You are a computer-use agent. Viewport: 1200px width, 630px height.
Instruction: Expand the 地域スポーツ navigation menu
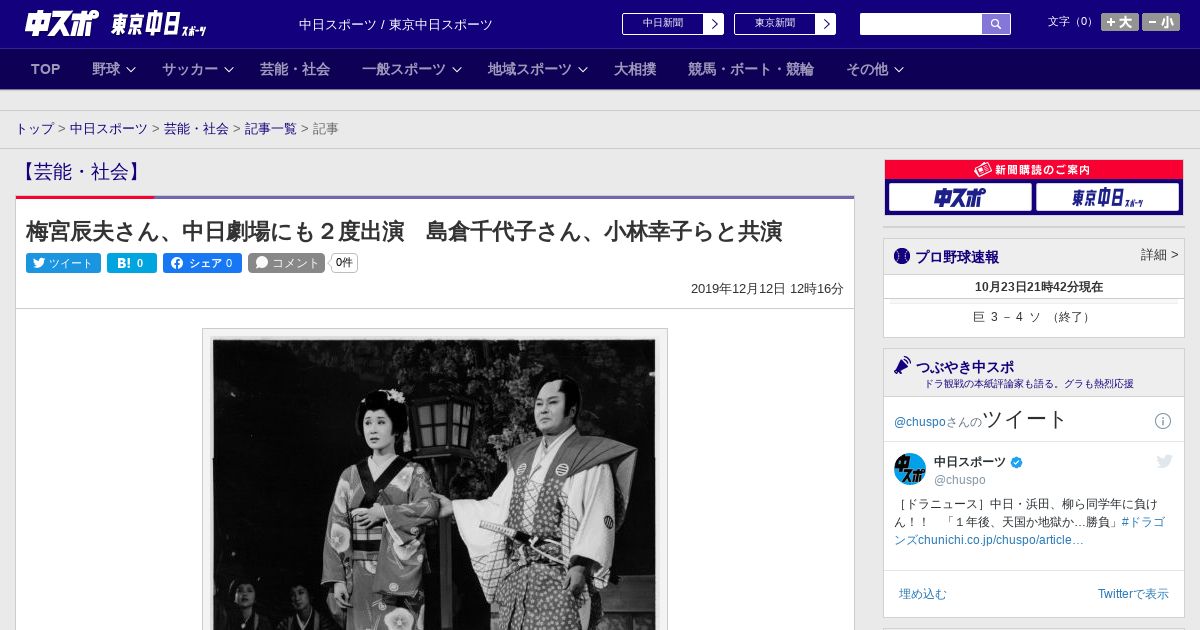[538, 69]
